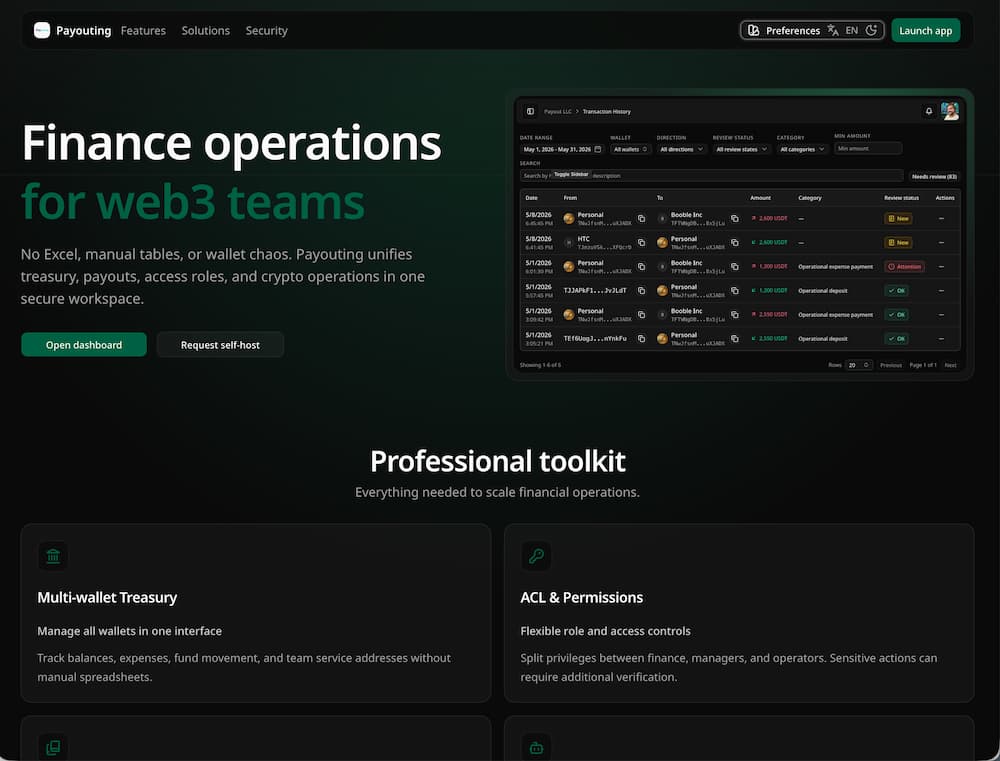The width and height of the screenshot is (1000, 761).
Task: Click the robot icon on bottom card
Action: (536, 748)
